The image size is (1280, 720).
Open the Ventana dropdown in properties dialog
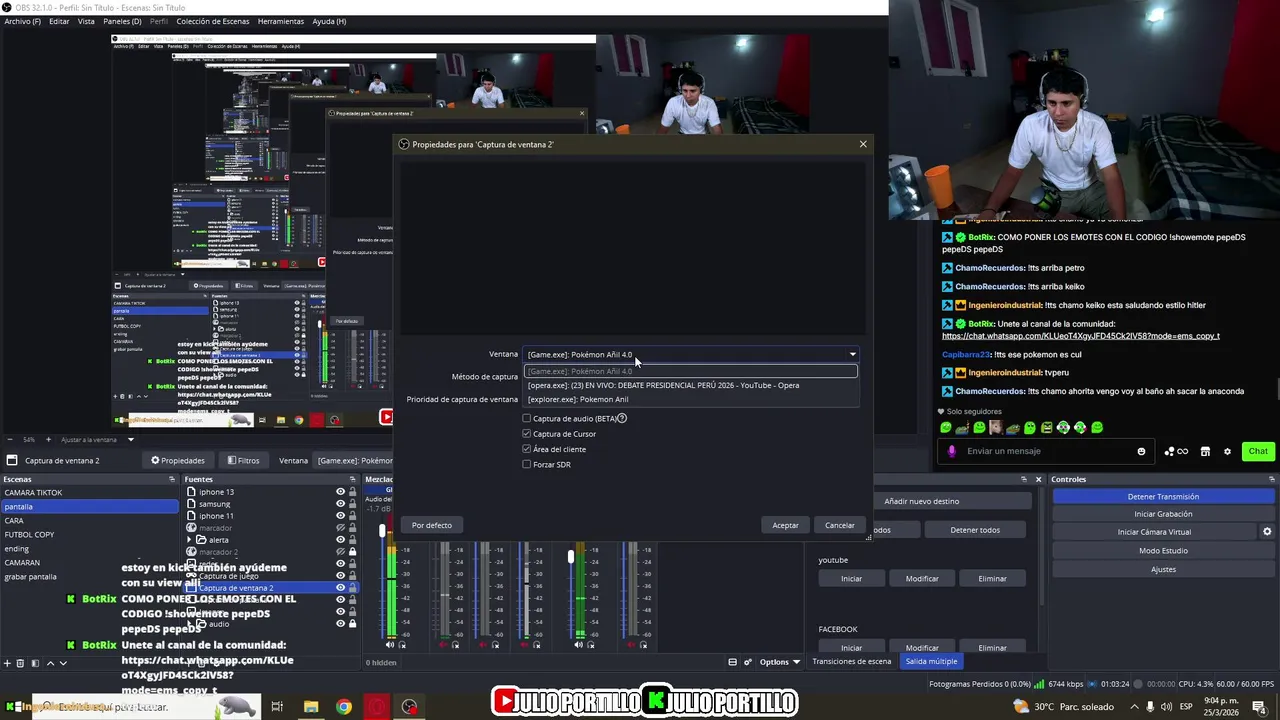click(691, 354)
